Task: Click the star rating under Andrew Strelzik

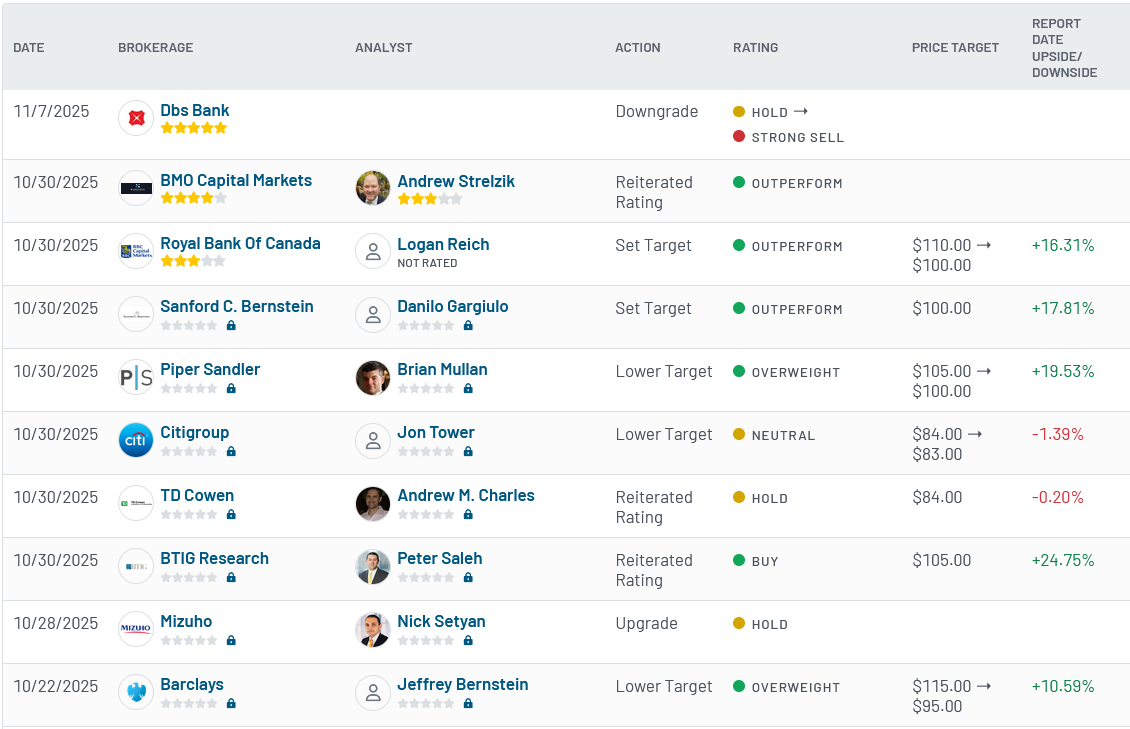Action: click(430, 199)
